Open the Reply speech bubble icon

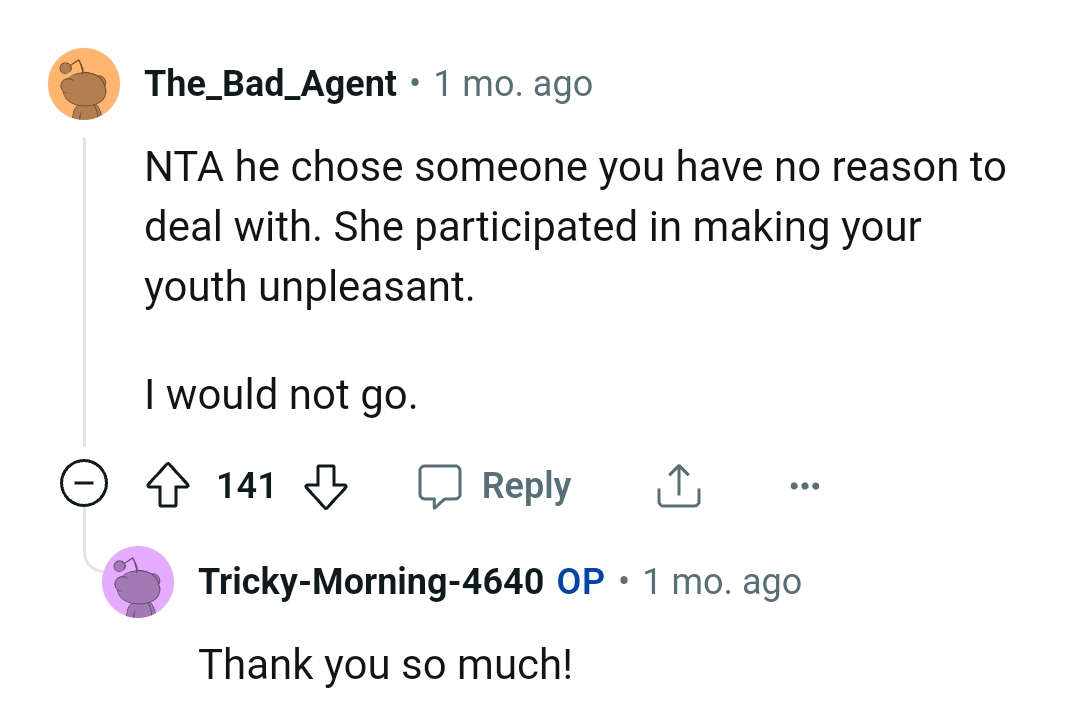443,485
